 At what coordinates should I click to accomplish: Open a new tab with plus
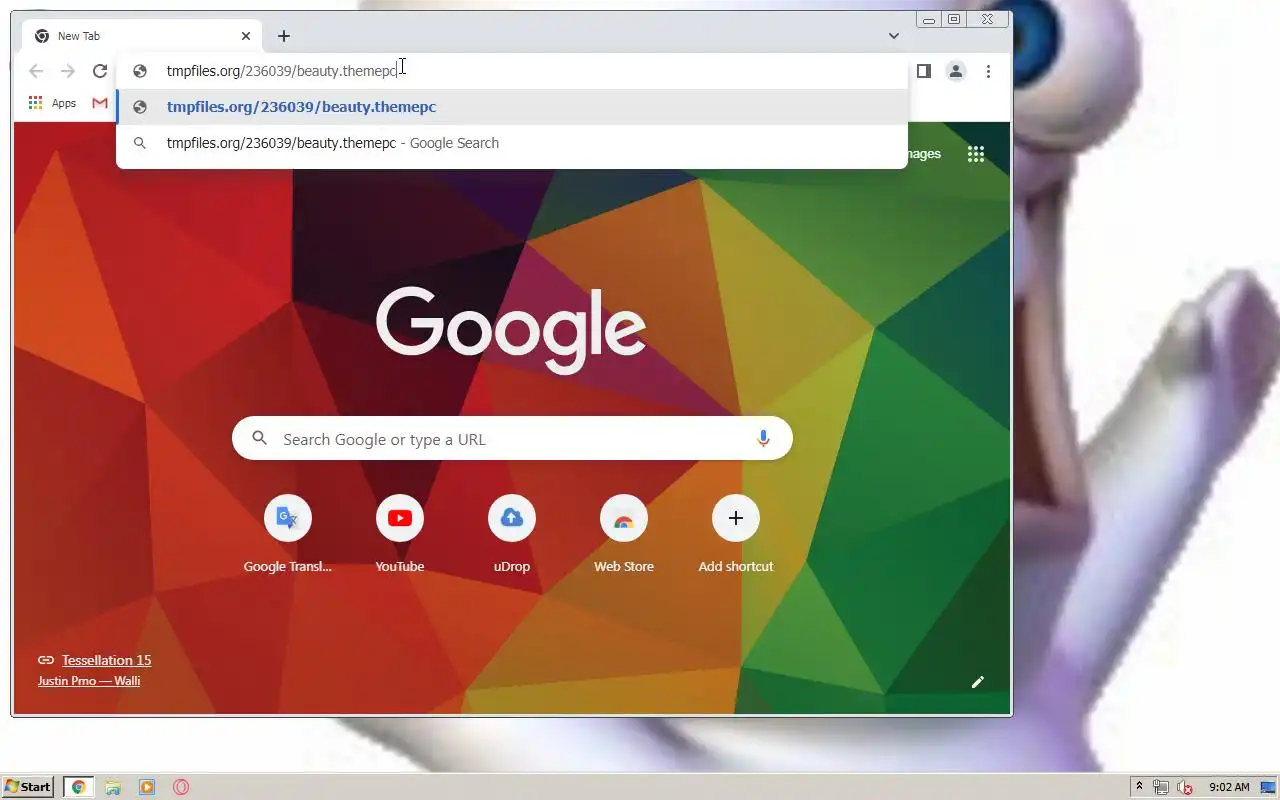pyautogui.click(x=284, y=36)
